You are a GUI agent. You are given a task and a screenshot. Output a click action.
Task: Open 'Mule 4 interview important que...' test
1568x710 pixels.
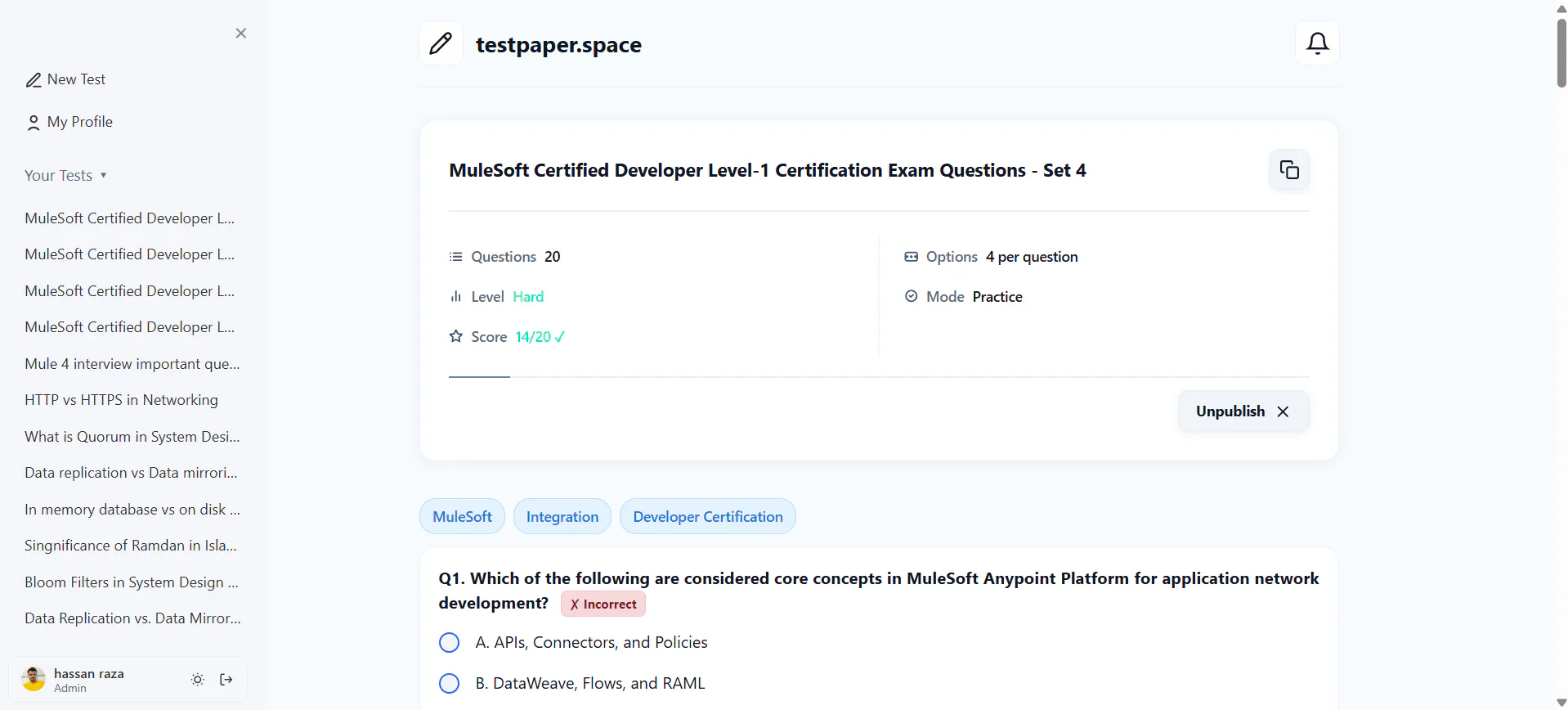(132, 364)
